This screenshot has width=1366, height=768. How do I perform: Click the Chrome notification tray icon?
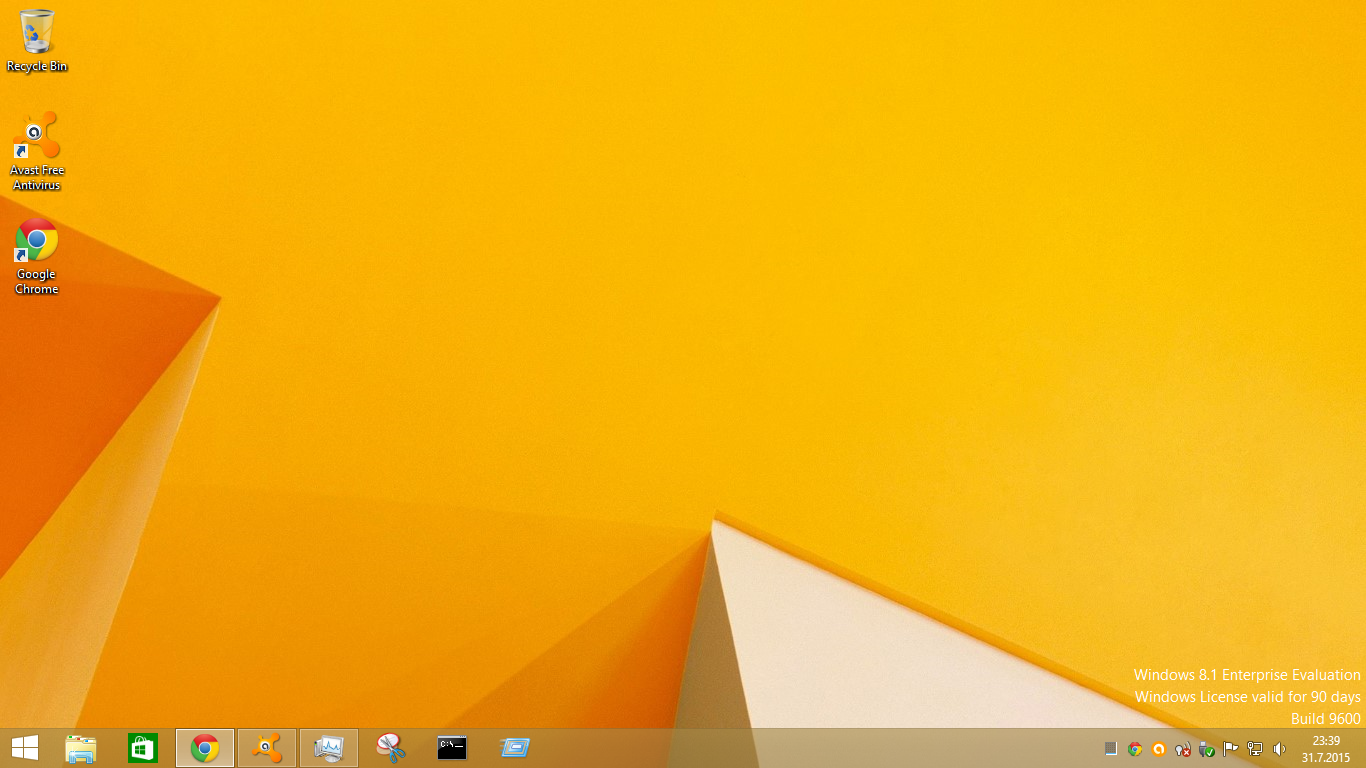(1135, 748)
